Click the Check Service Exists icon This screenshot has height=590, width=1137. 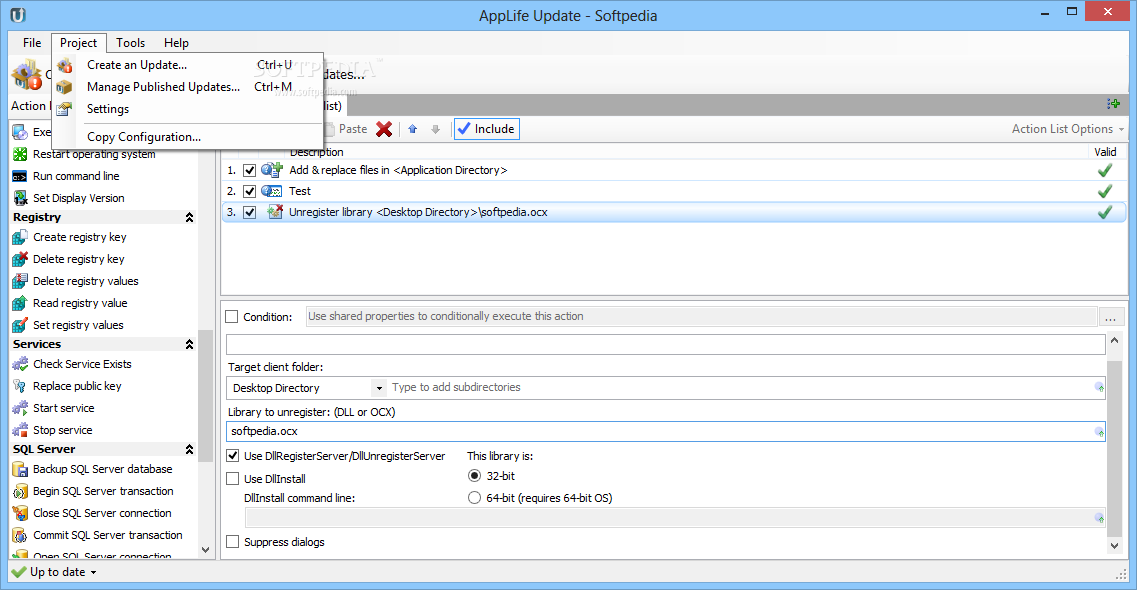click(x=20, y=364)
